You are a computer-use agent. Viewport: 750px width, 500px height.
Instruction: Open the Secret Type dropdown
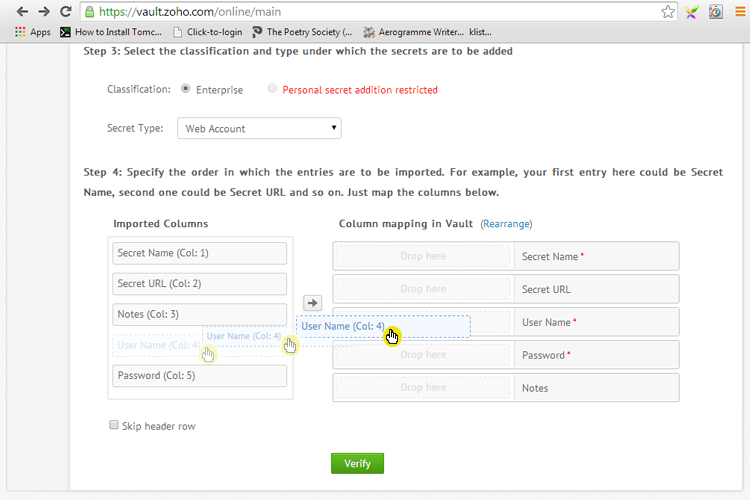pyautogui.click(x=259, y=128)
